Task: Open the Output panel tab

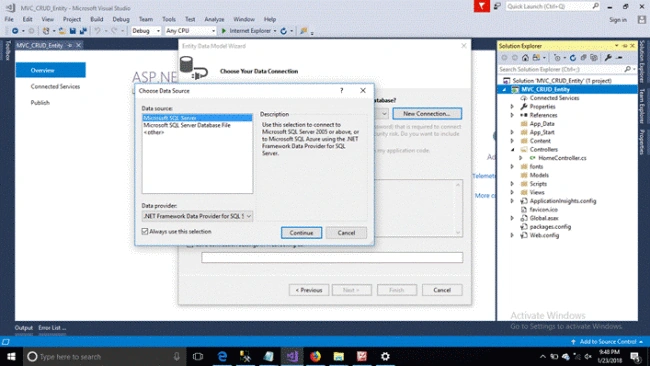Action: [x=24, y=327]
